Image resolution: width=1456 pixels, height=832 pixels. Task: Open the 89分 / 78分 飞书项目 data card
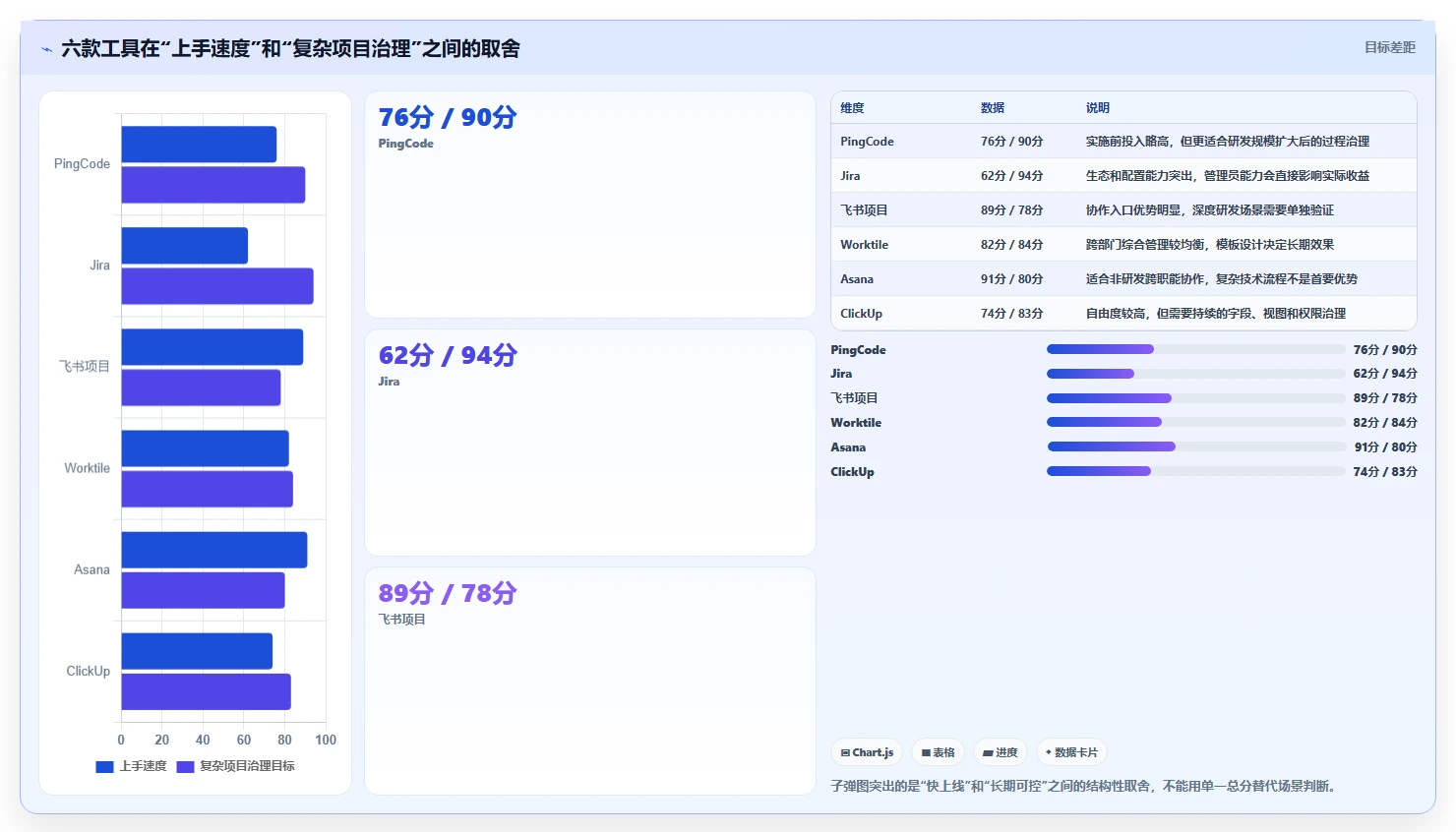pyautogui.click(x=590, y=681)
